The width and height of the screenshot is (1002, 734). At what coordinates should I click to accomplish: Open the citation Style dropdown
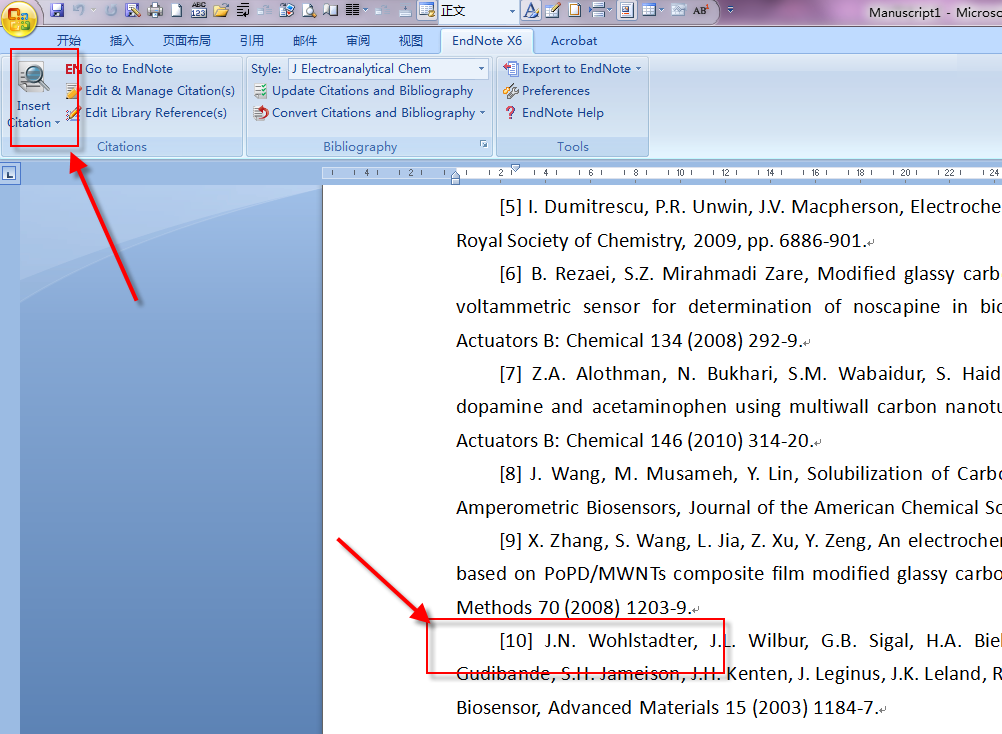pos(481,69)
